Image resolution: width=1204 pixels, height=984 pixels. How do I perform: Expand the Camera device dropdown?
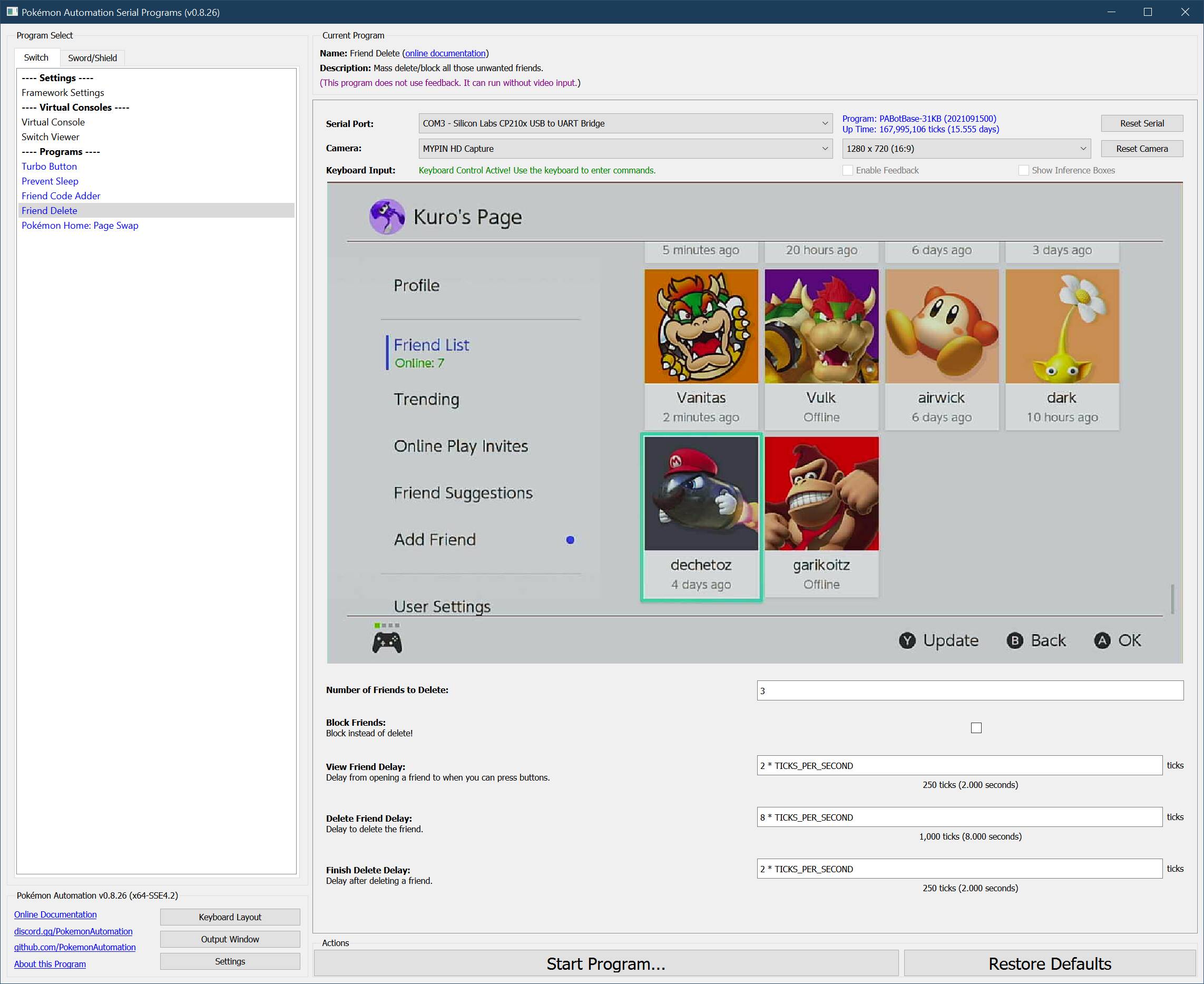tap(625, 149)
